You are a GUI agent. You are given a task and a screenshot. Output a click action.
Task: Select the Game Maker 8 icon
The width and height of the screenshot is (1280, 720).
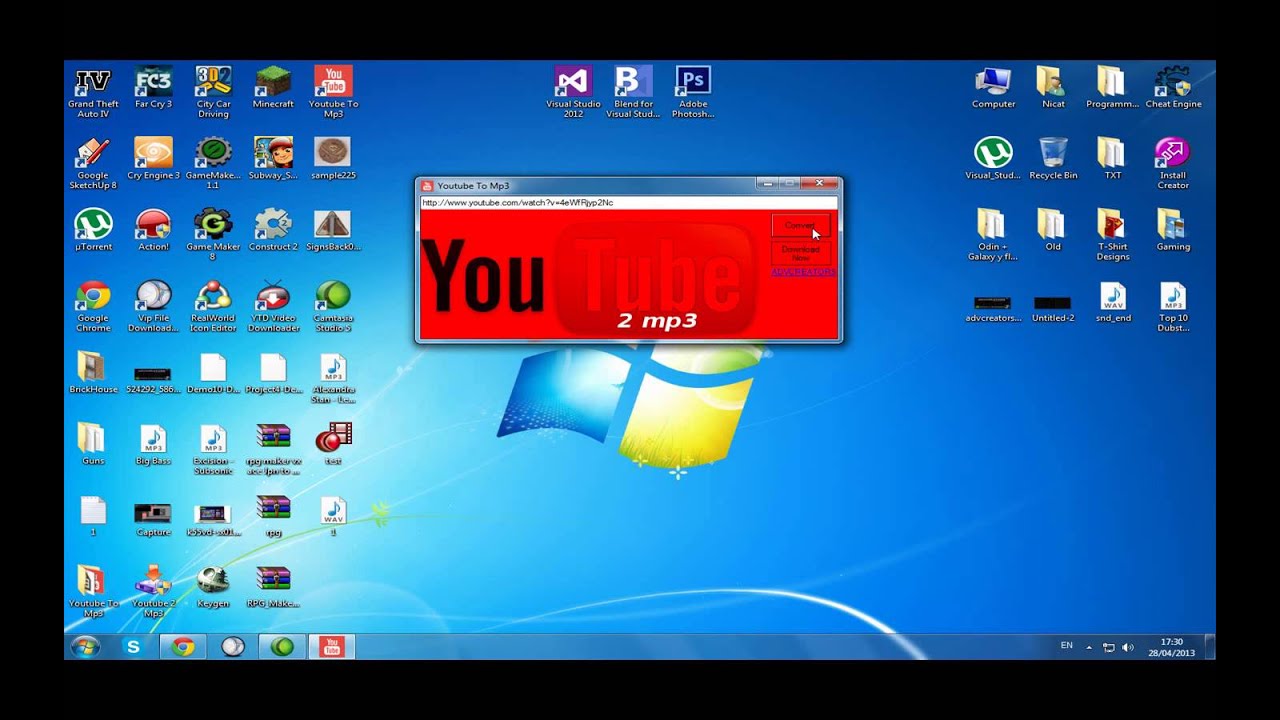(213, 234)
